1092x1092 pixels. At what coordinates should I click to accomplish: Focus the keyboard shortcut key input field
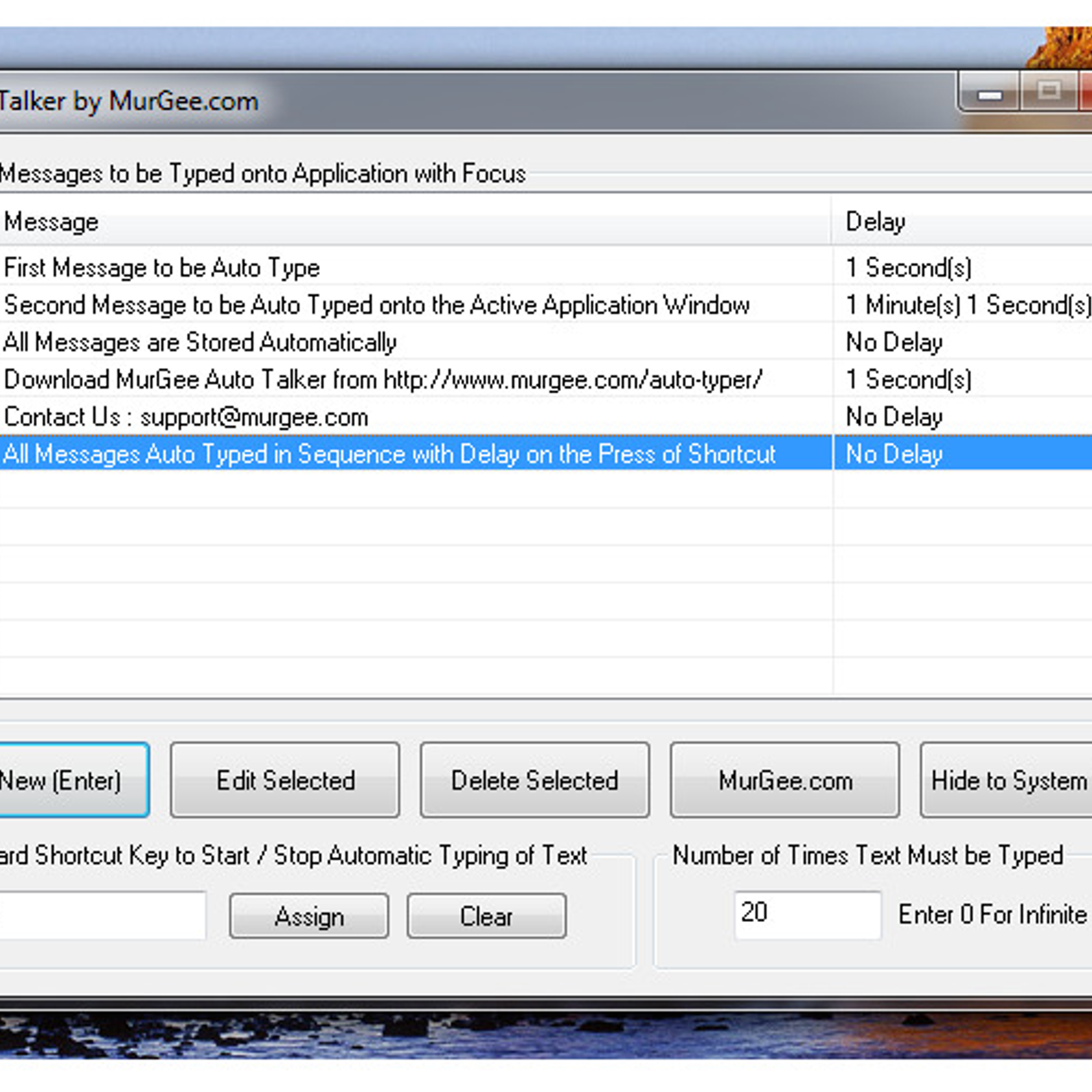pos(102,915)
